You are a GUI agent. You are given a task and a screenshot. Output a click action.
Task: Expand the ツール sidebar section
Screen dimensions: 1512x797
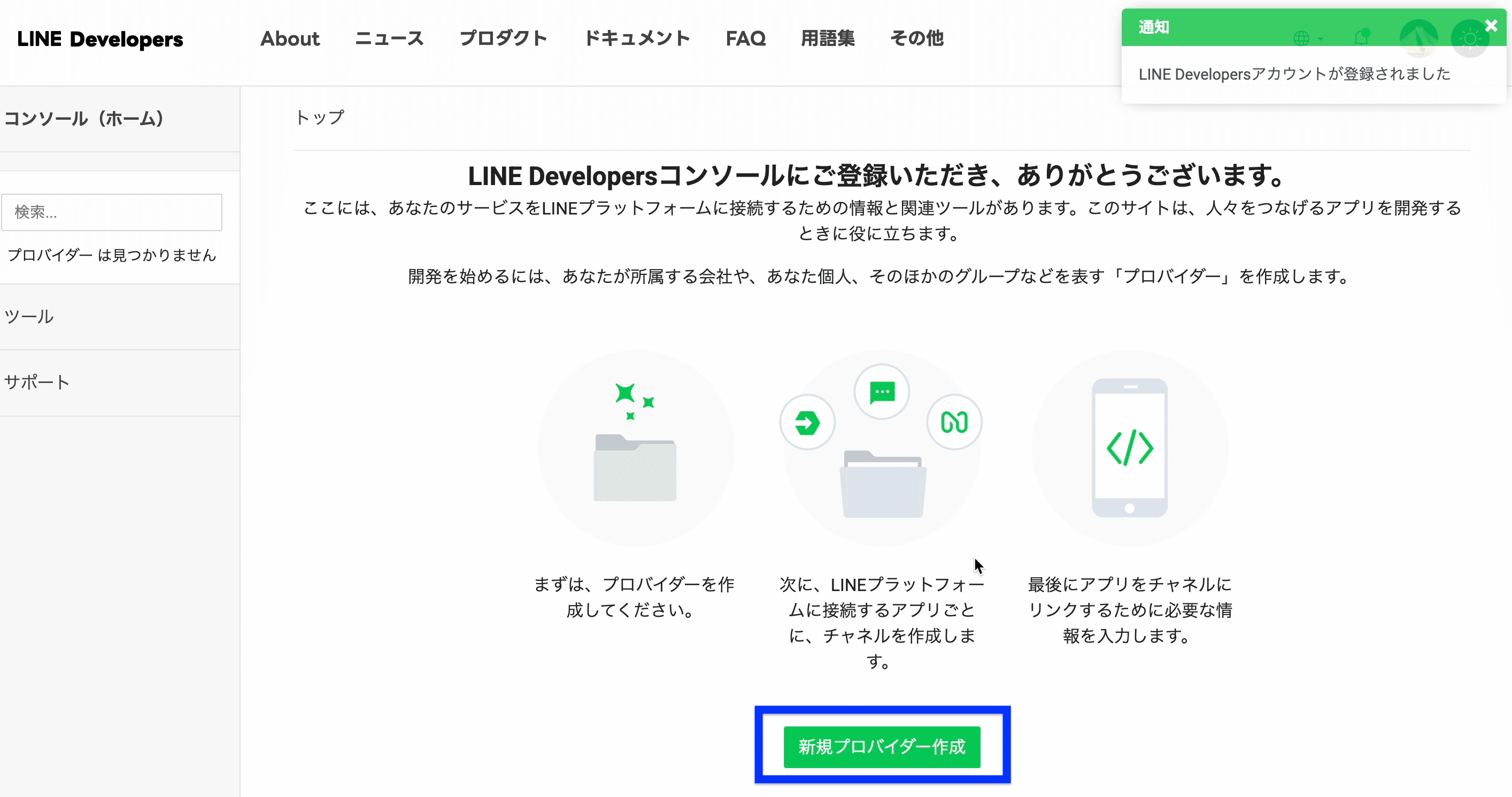(120, 317)
